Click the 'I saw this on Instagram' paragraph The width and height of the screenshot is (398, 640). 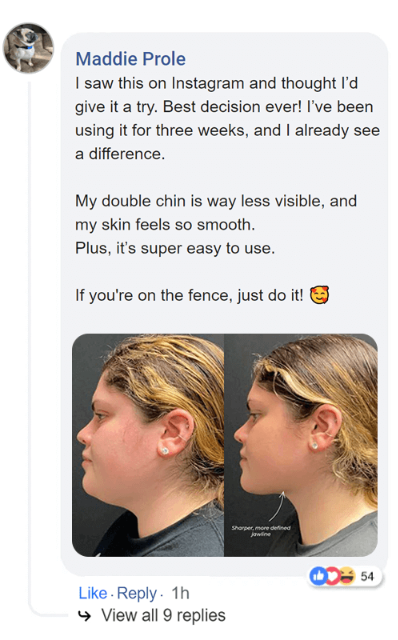(227, 118)
